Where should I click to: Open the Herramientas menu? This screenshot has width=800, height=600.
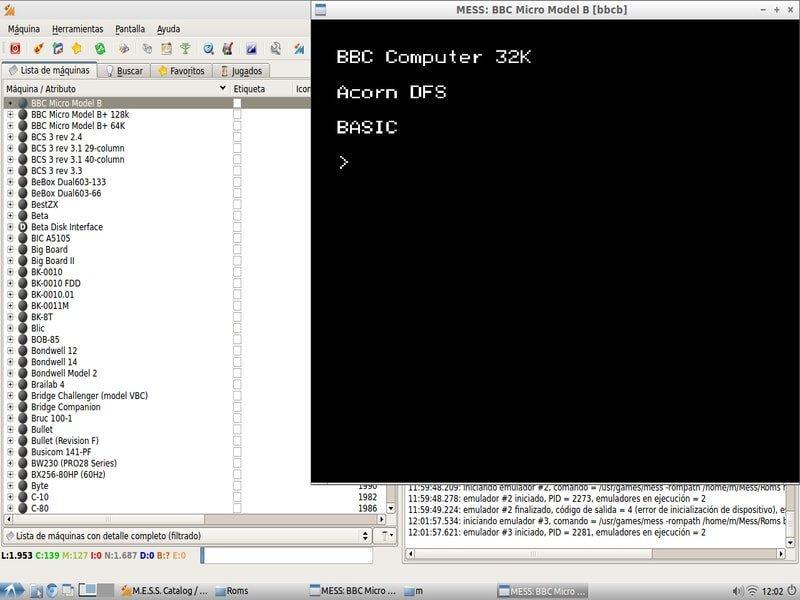[x=78, y=29]
